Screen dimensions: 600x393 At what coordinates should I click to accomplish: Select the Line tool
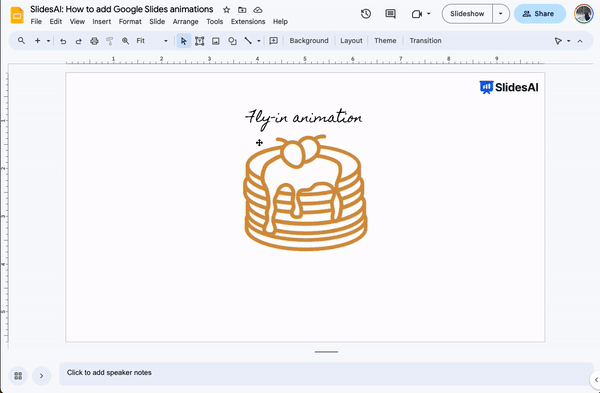(248, 41)
